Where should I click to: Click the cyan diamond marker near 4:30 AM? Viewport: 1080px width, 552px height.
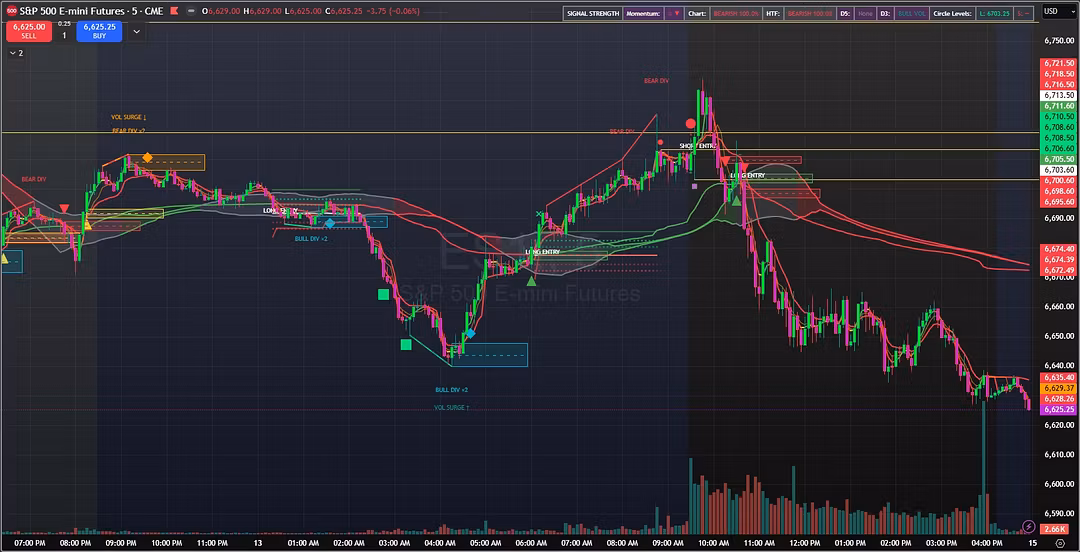coord(469,332)
